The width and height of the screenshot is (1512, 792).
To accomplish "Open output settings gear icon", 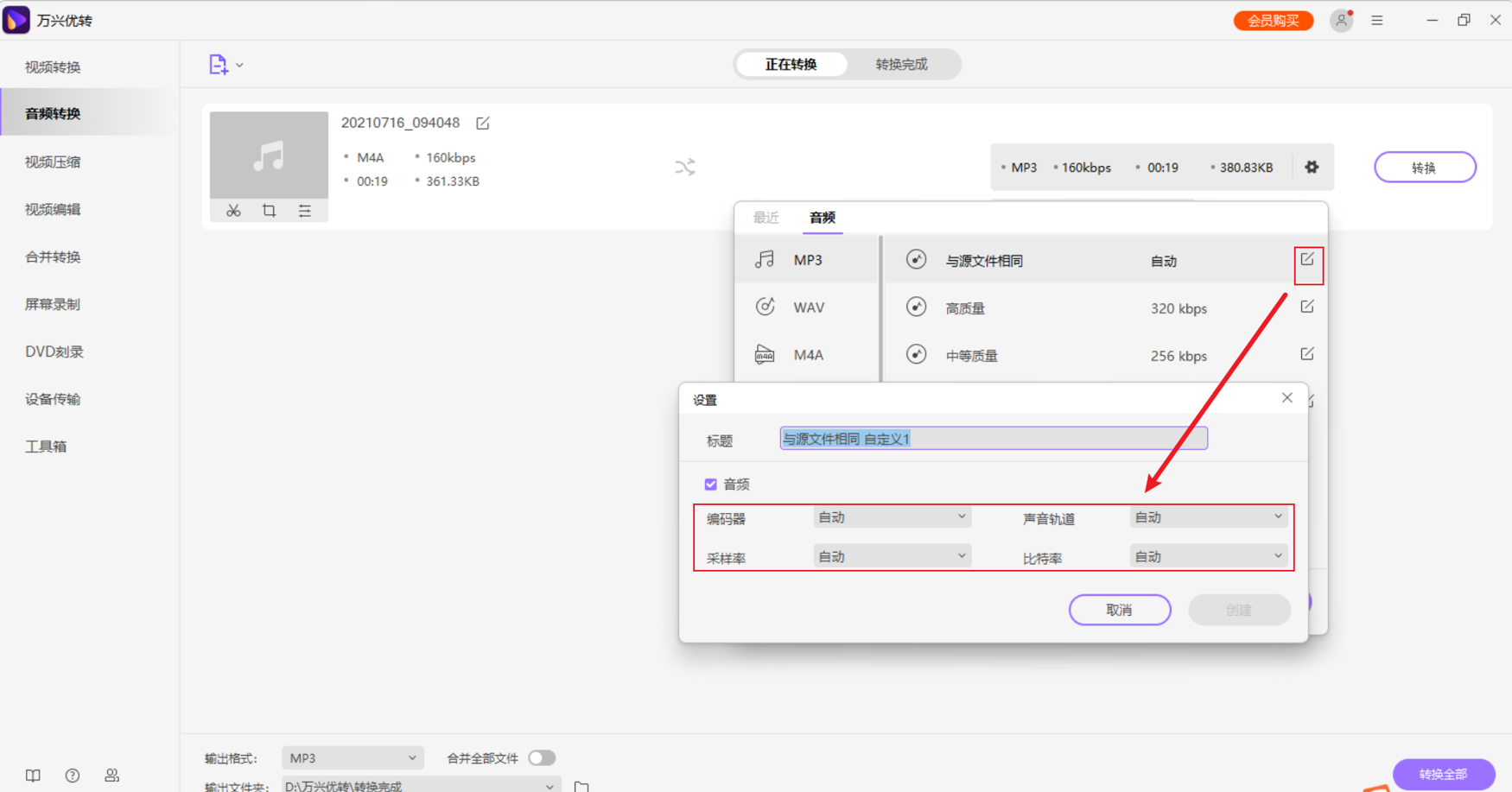I will tap(1312, 168).
